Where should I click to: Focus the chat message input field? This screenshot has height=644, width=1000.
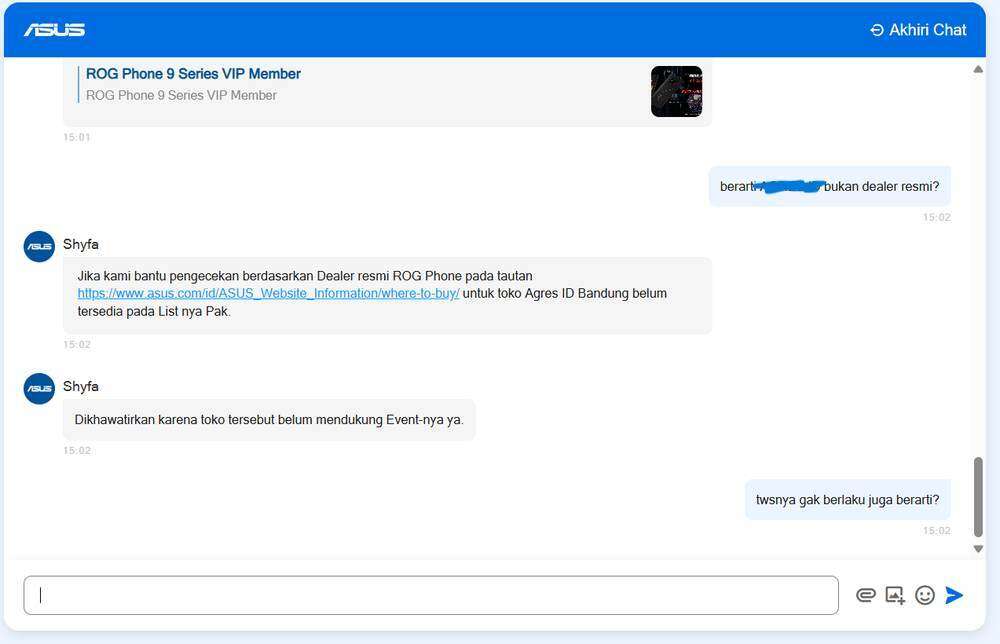431,596
